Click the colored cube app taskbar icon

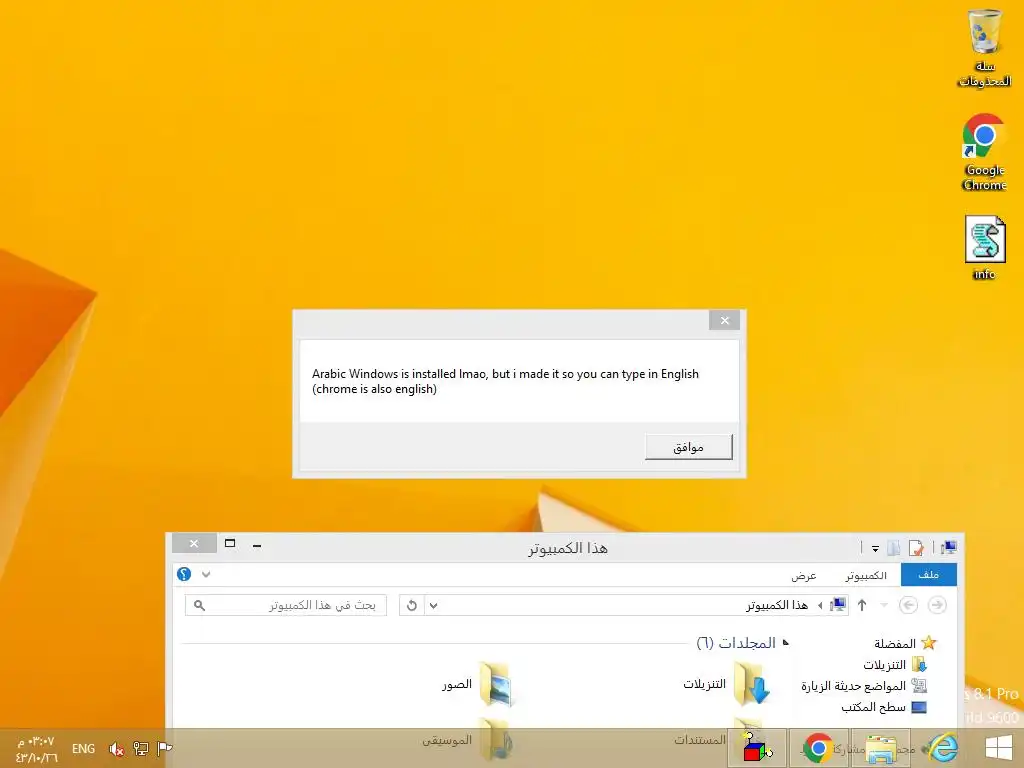pos(756,748)
